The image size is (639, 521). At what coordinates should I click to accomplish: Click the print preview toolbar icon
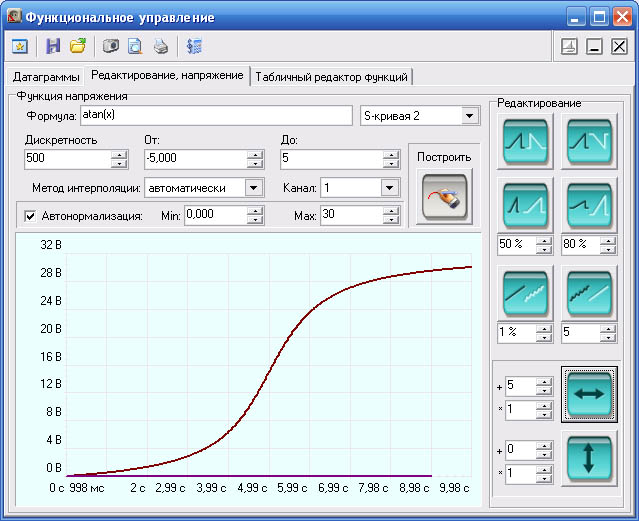point(134,46)
